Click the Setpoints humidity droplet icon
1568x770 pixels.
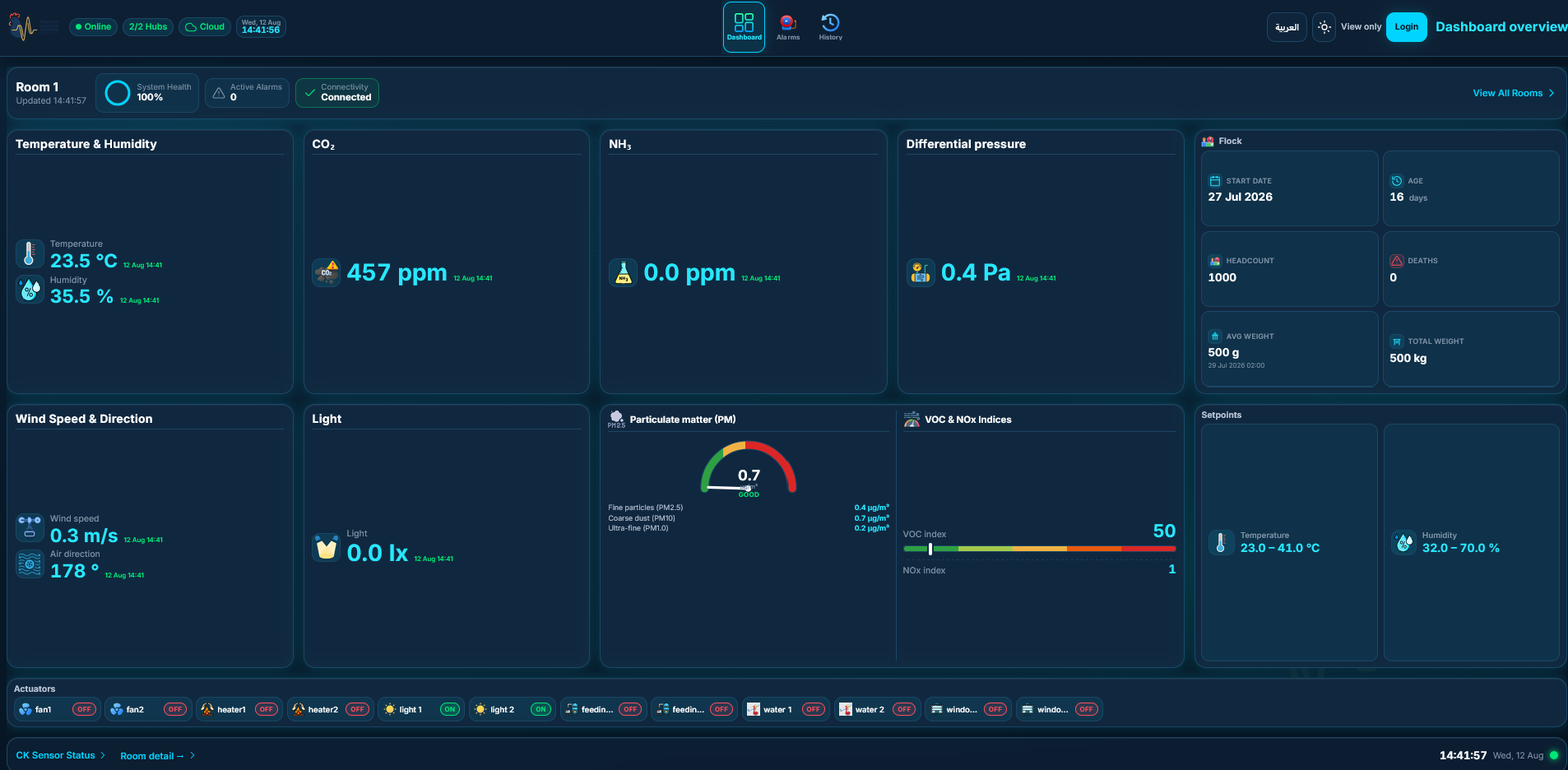[1403, 542]
